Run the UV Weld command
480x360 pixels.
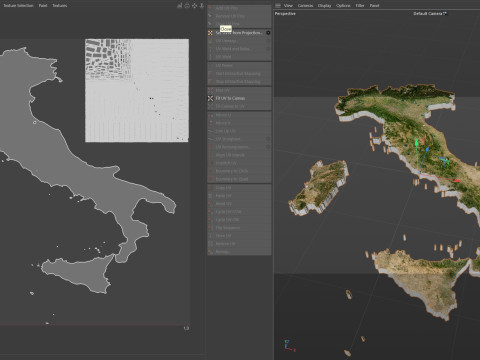pos(239,57)
